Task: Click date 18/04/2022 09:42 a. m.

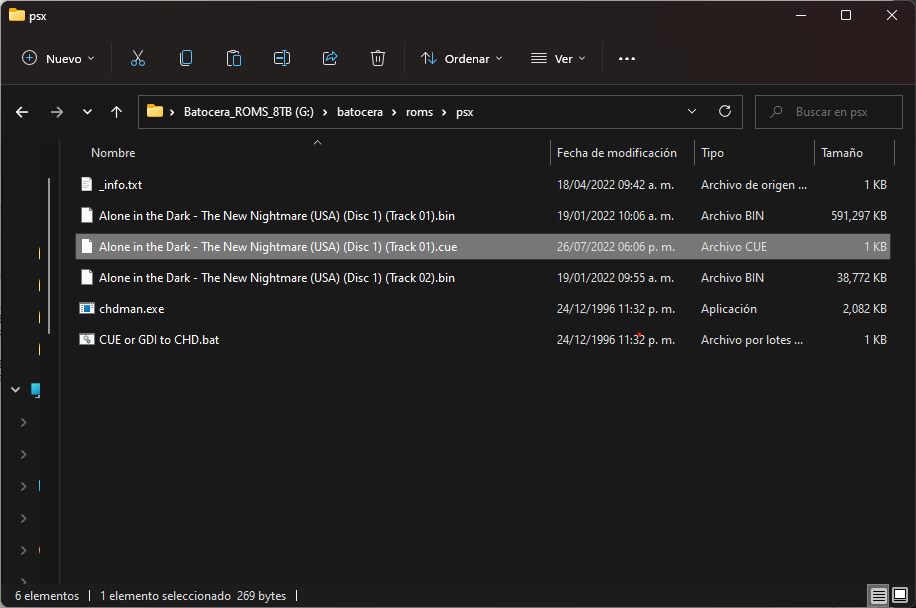Action: pos(615,185)
